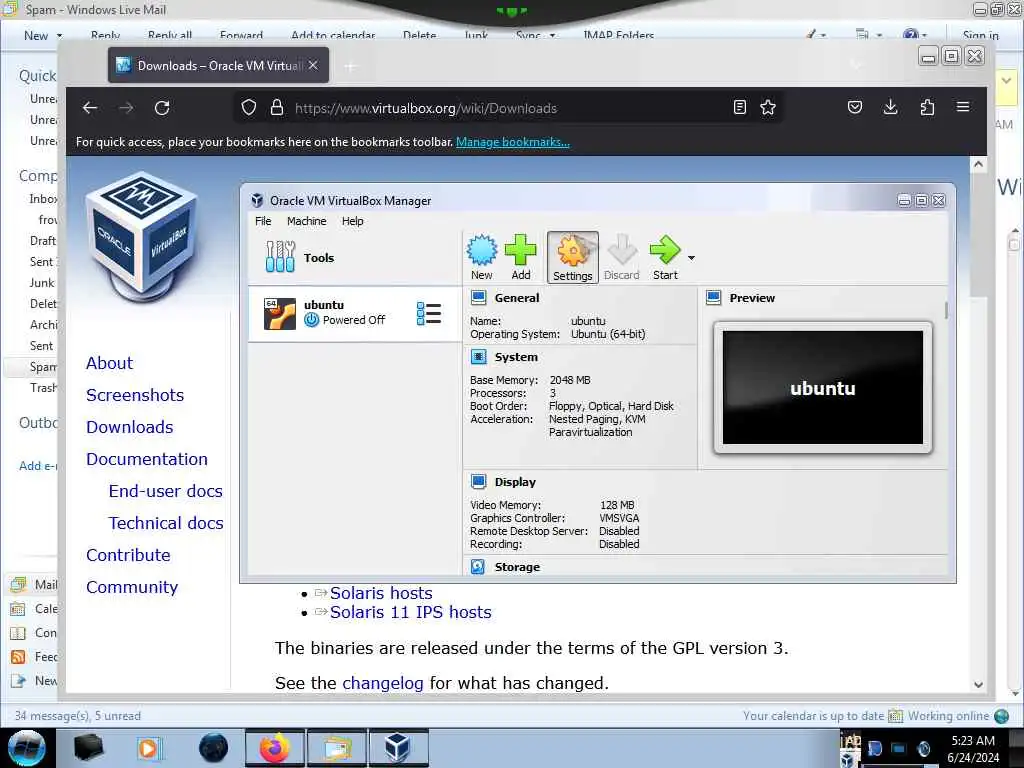Click the Calendar icon in Live Mail shortcuts
The image size is (1024, 768).
pyautogui.click(x=18, y=609)
